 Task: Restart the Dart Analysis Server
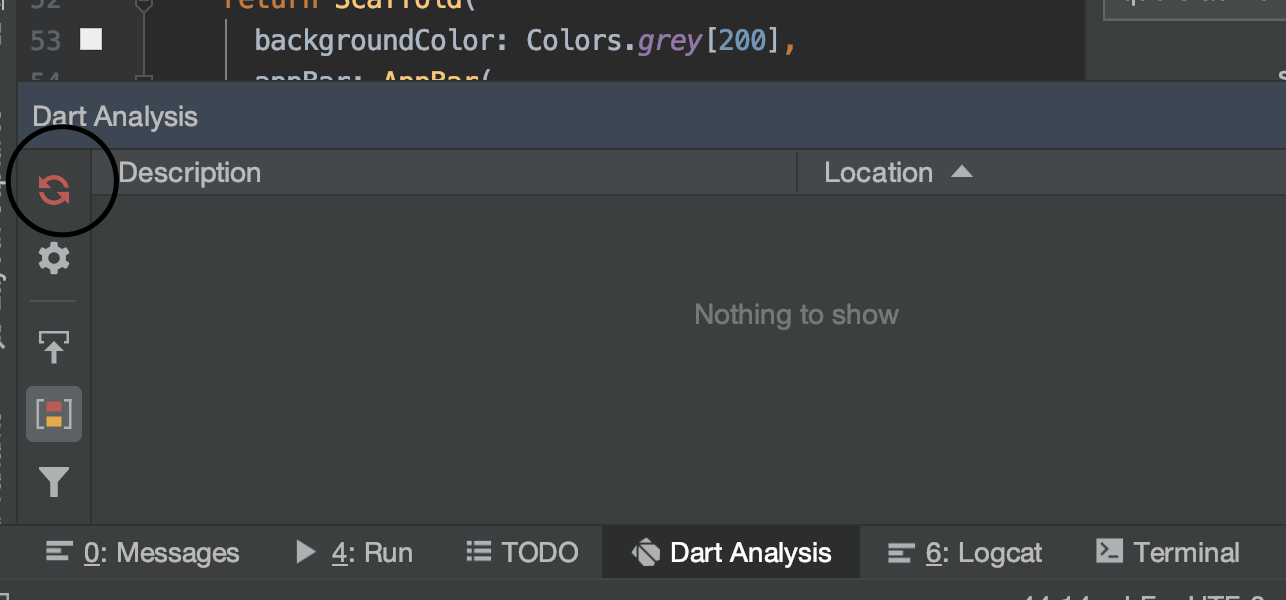pyautogui.click(x=54, y=189)
